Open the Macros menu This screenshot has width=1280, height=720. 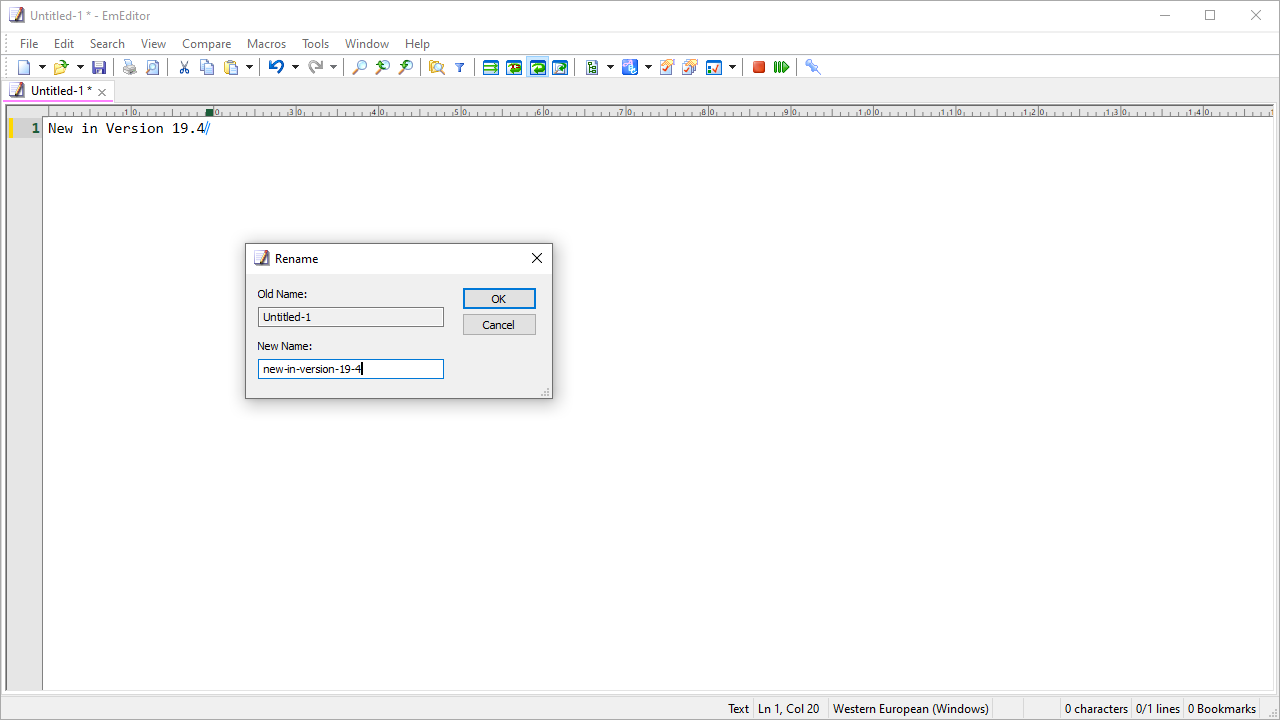coord(267,44)
